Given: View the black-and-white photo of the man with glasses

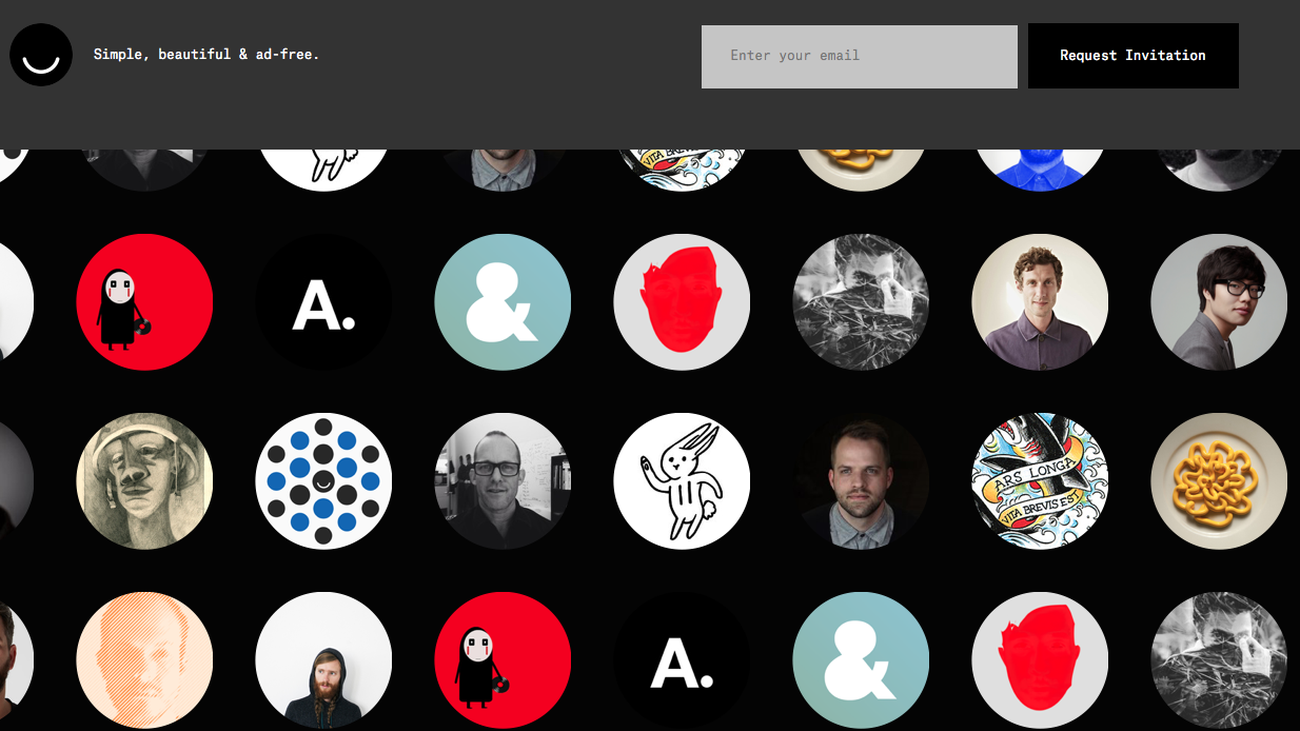Looking at the screenshot, I should 502,481.
